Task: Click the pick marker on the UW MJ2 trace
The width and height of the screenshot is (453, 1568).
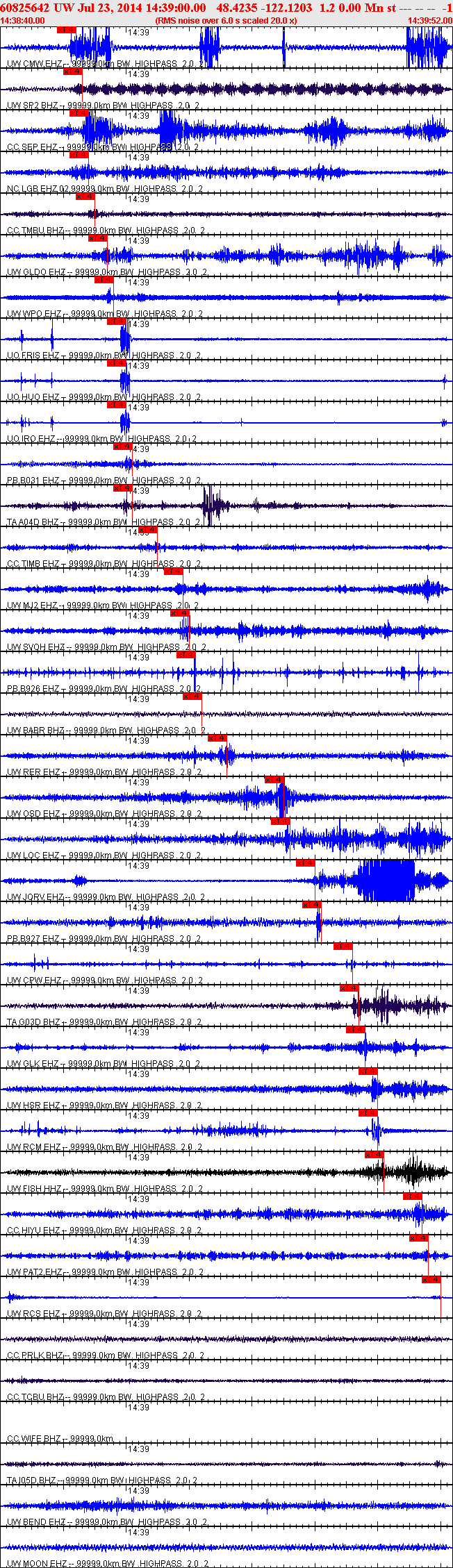Action: pos(173,572)
